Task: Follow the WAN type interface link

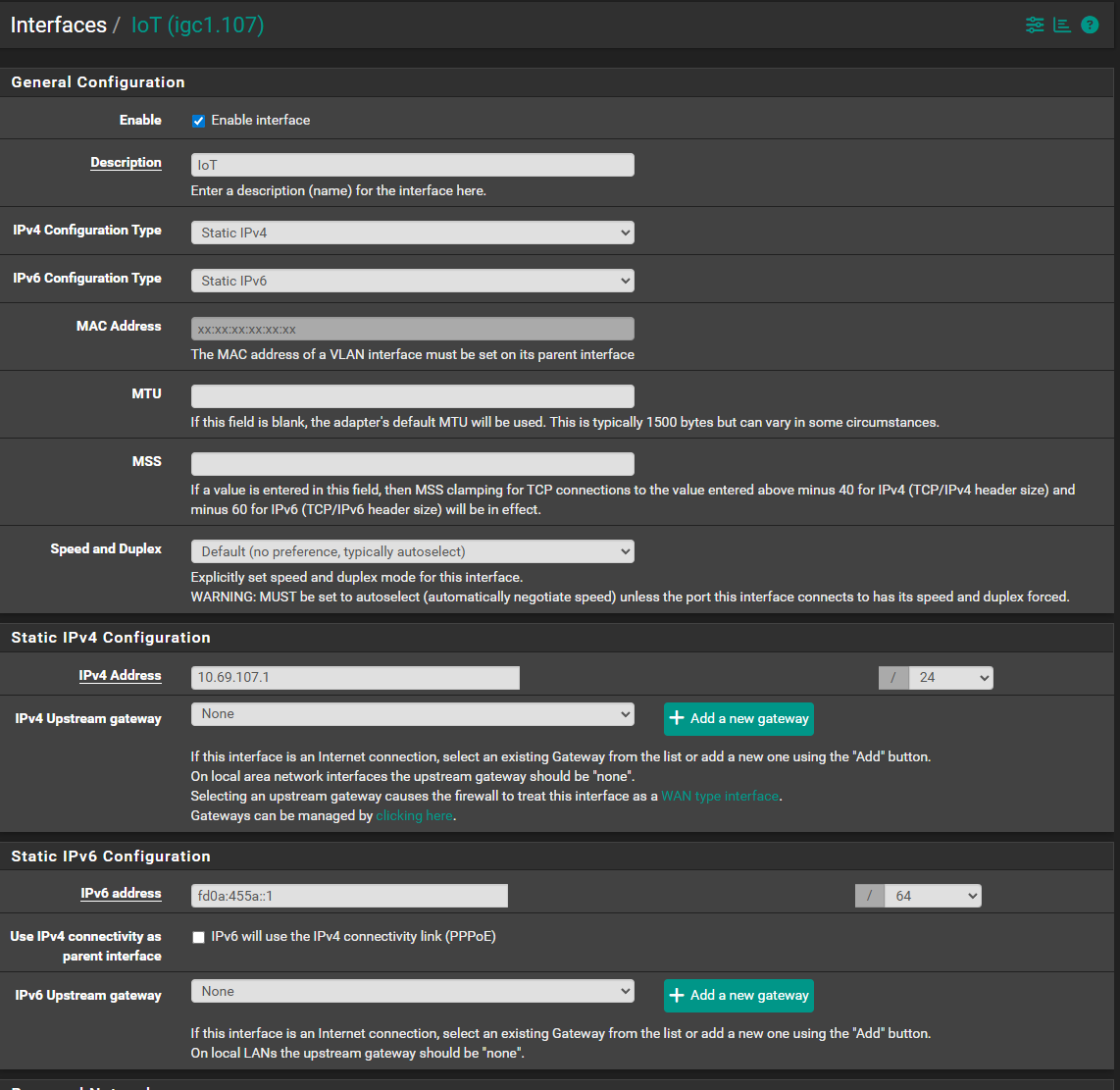Action: coord(721,797)
